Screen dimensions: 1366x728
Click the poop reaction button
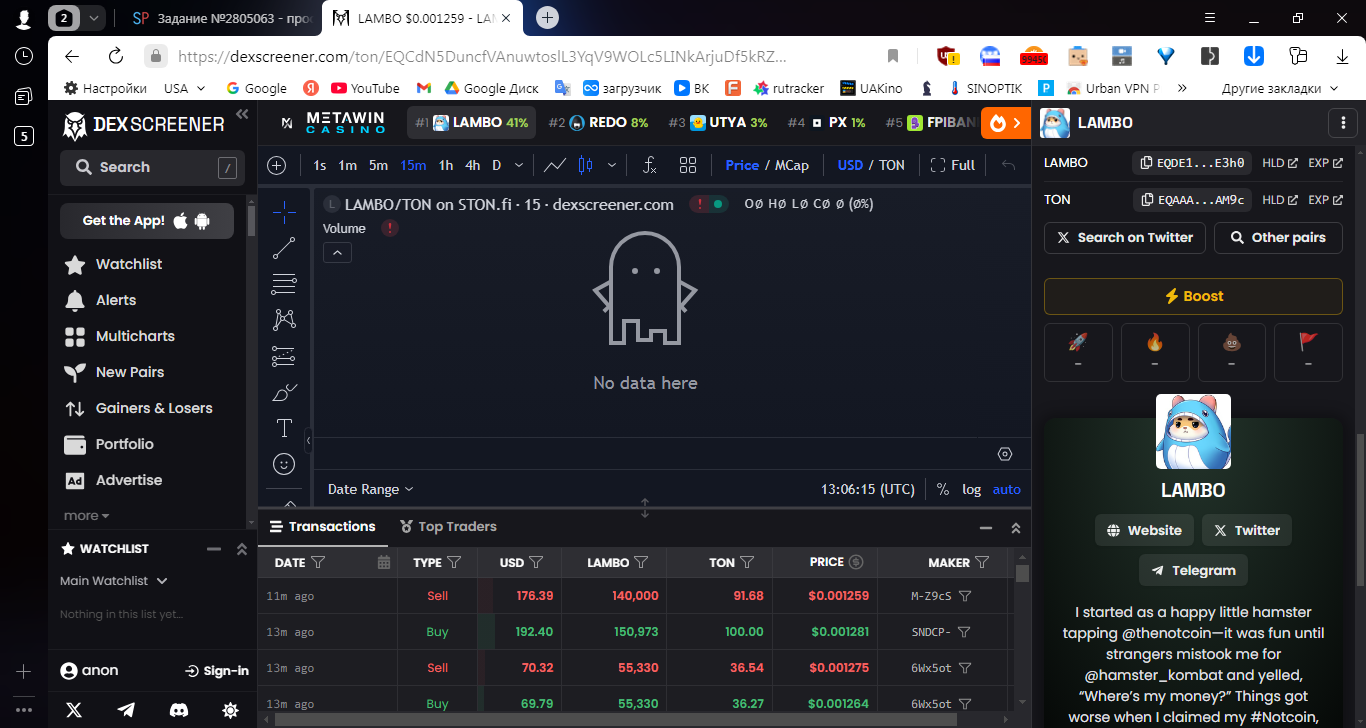point(1232,352)
